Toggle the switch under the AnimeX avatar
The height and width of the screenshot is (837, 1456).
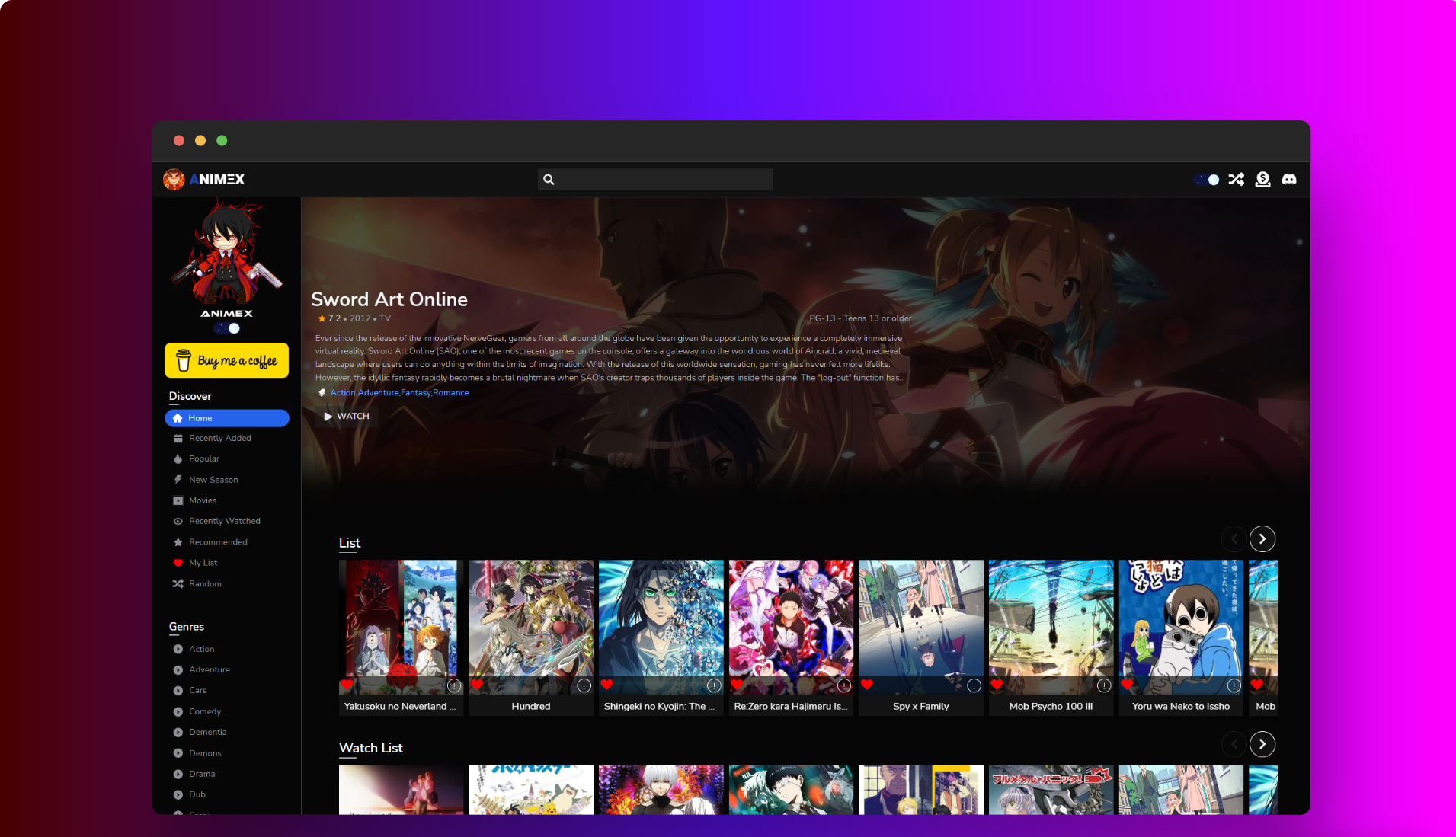click(227, 328)
